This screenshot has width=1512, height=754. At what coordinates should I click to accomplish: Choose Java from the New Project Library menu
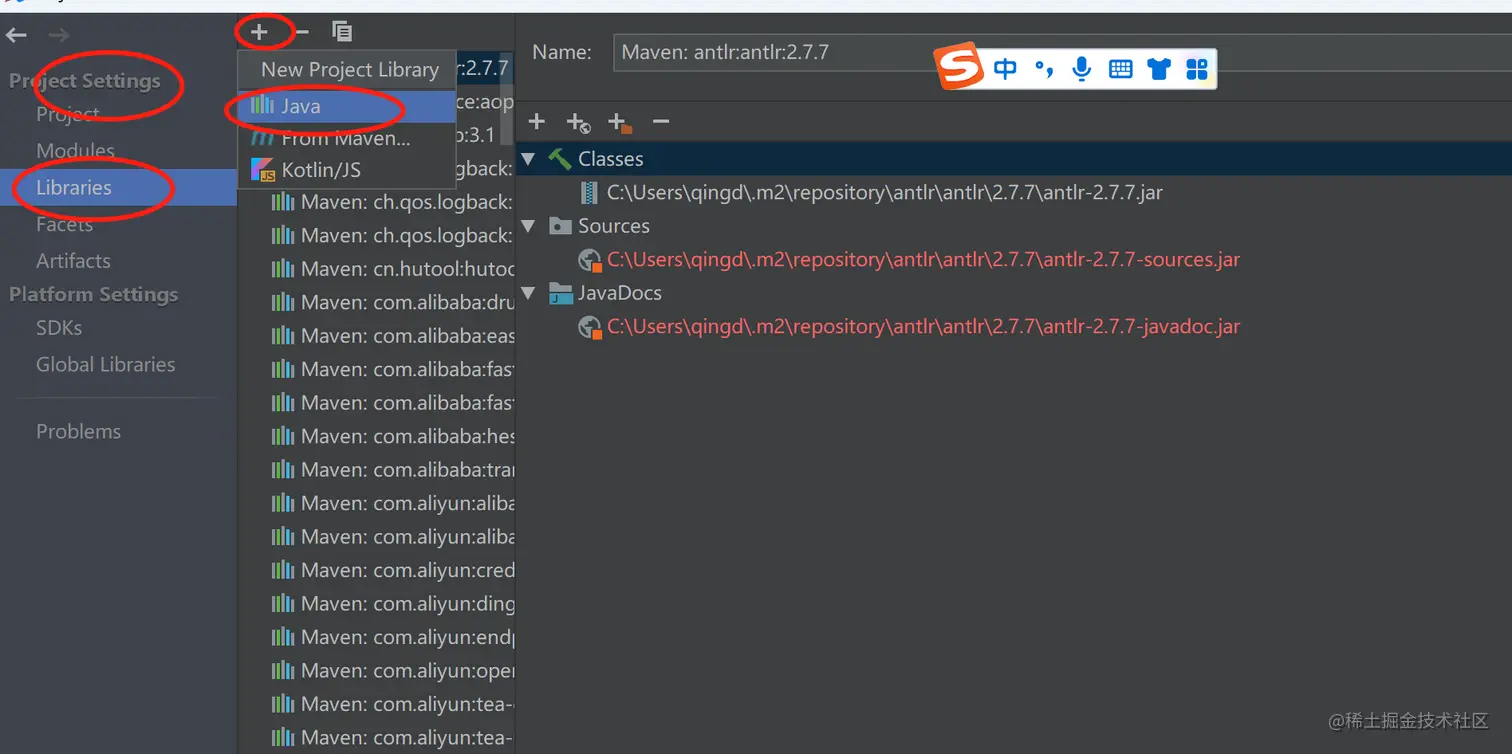click(347, 106)
